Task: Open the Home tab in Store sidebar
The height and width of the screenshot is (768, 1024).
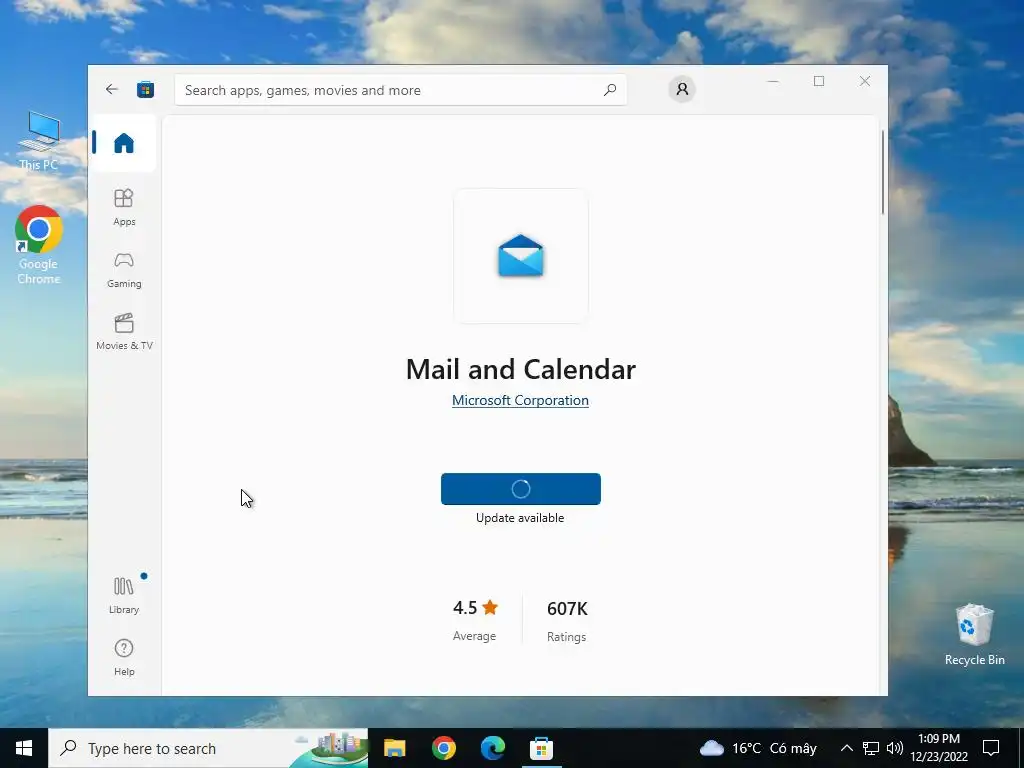Action: 123,142
